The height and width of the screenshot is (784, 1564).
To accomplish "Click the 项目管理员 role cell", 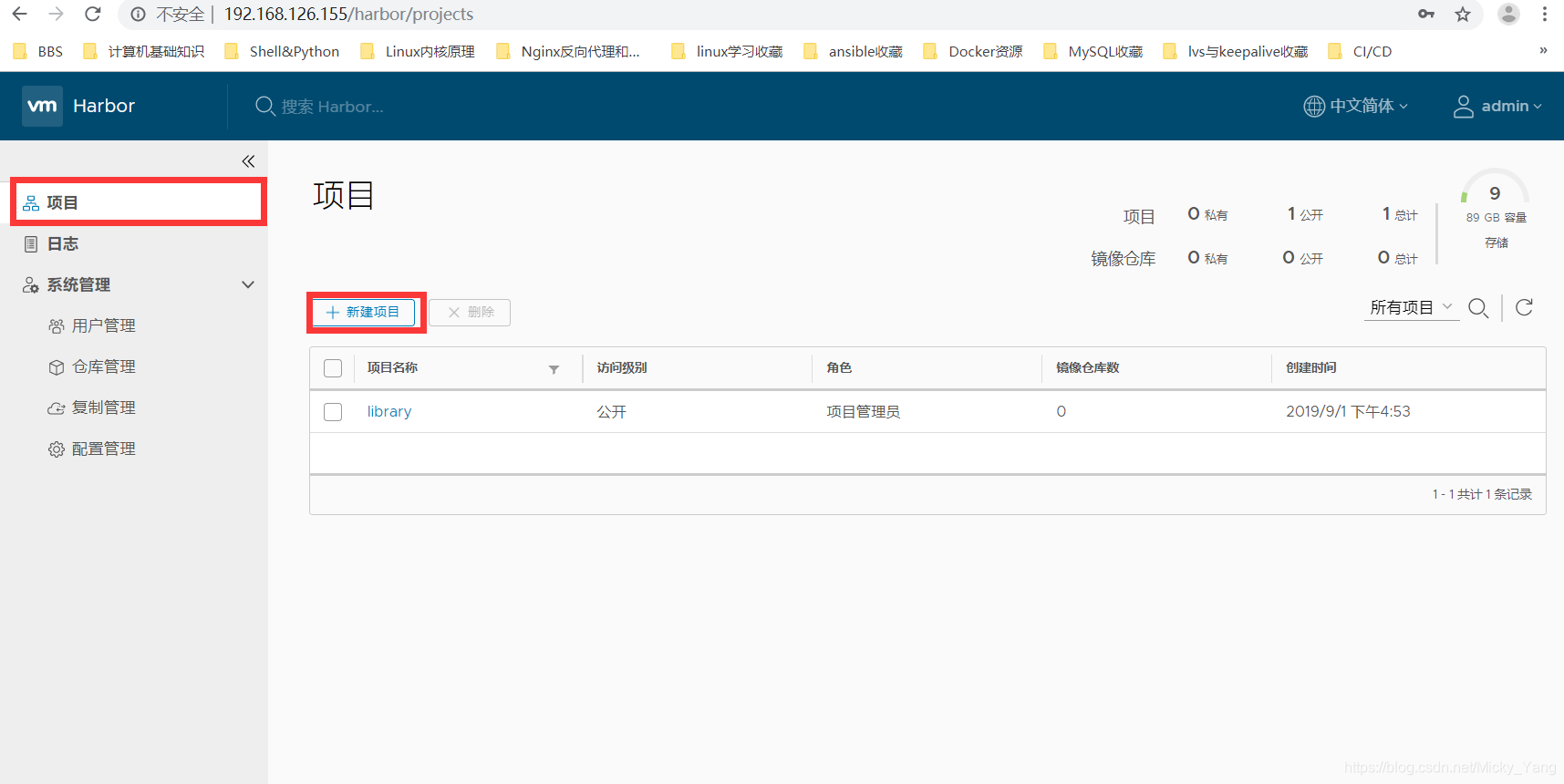I will click(863, 411).
